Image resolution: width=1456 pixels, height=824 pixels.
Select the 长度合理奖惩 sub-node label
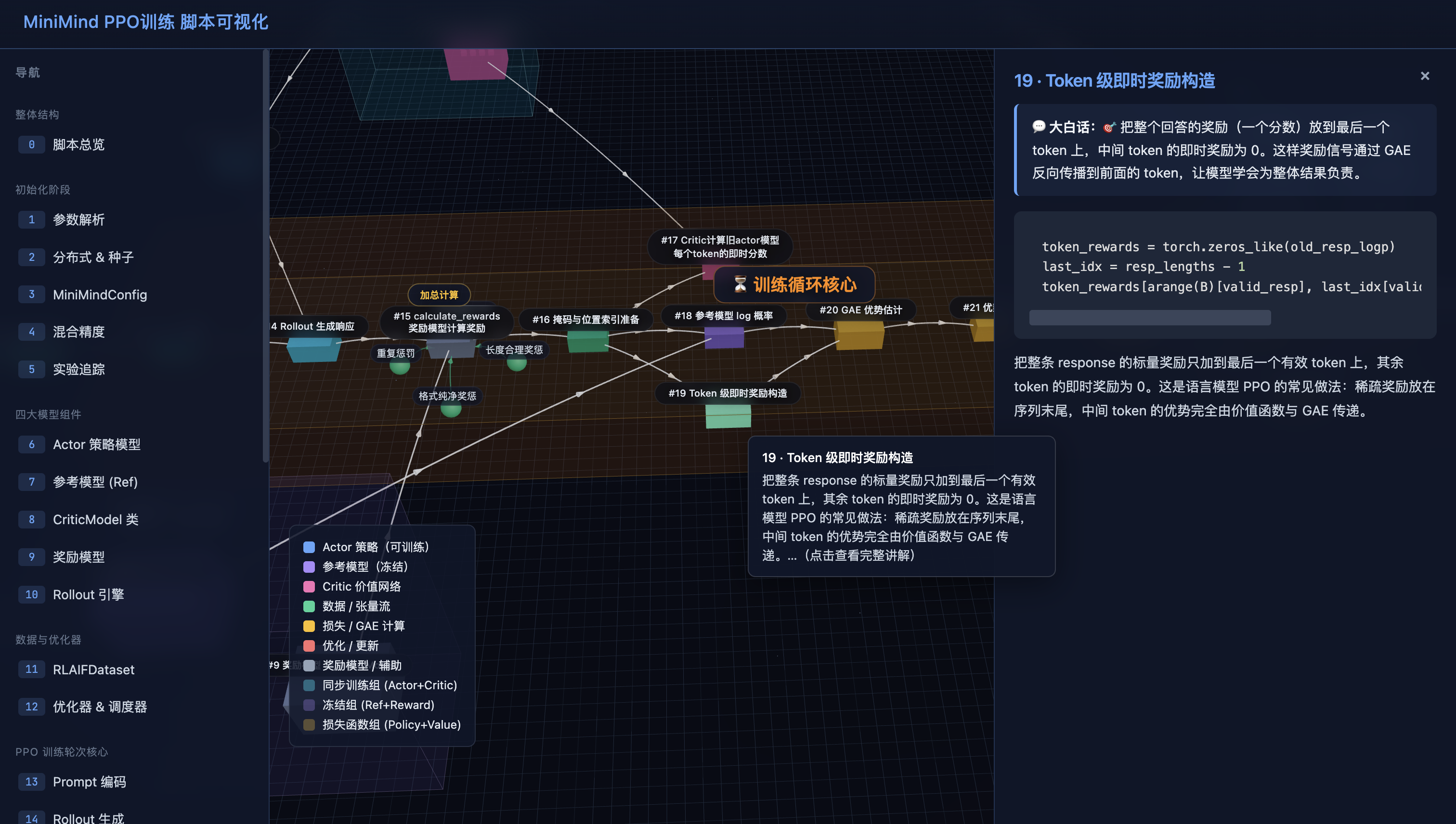(x=514, y=350)
